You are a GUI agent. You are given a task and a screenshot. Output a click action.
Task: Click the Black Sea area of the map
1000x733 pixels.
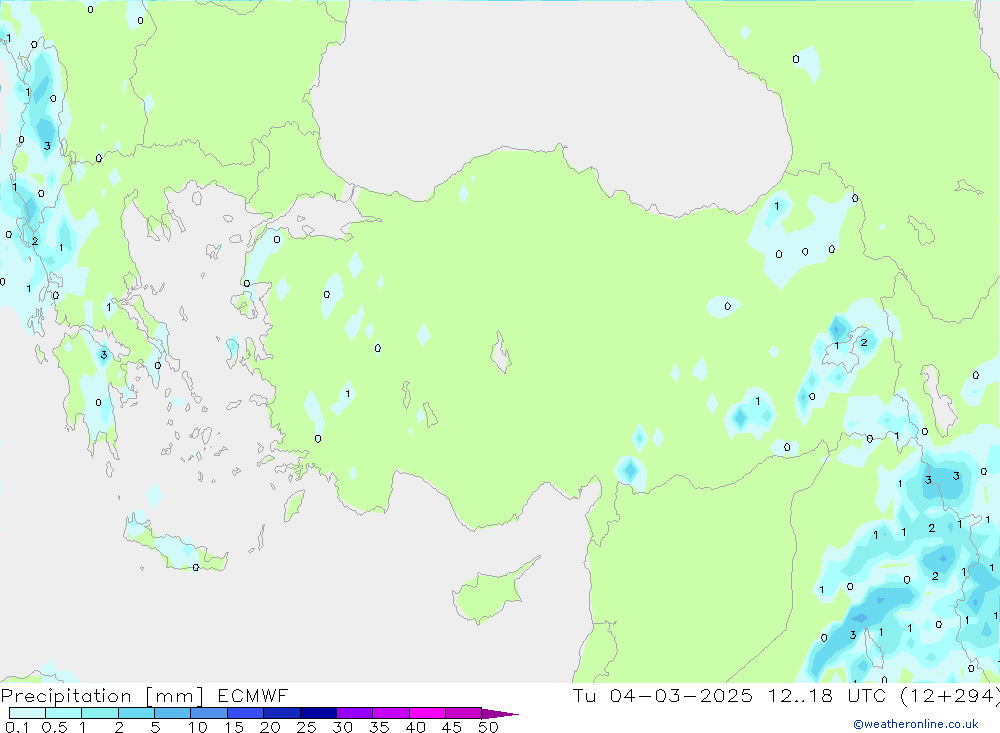pyautogui.click(x=548, y=96)
